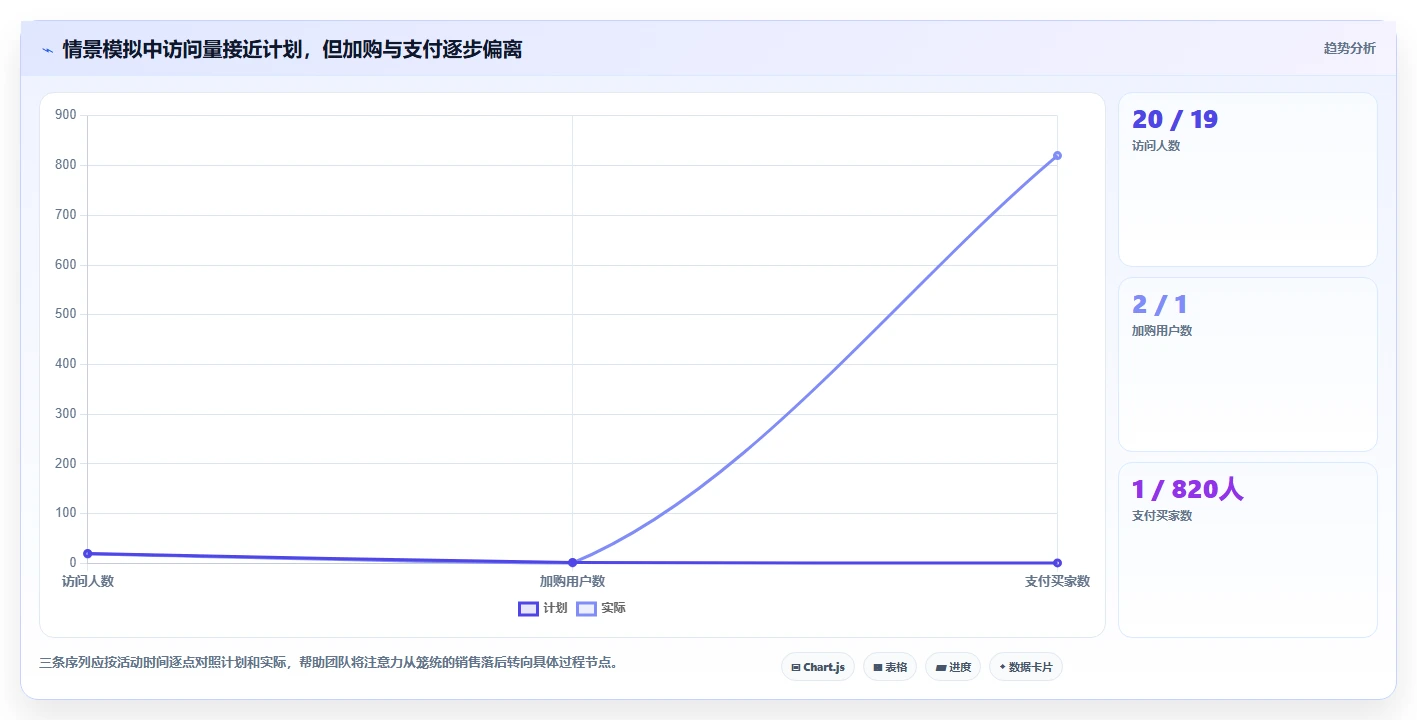The width and height of the screenshot is (1417, 720).
Task: Open the 访问人数 20 / 19 card
Action: tap(1248, 180)
